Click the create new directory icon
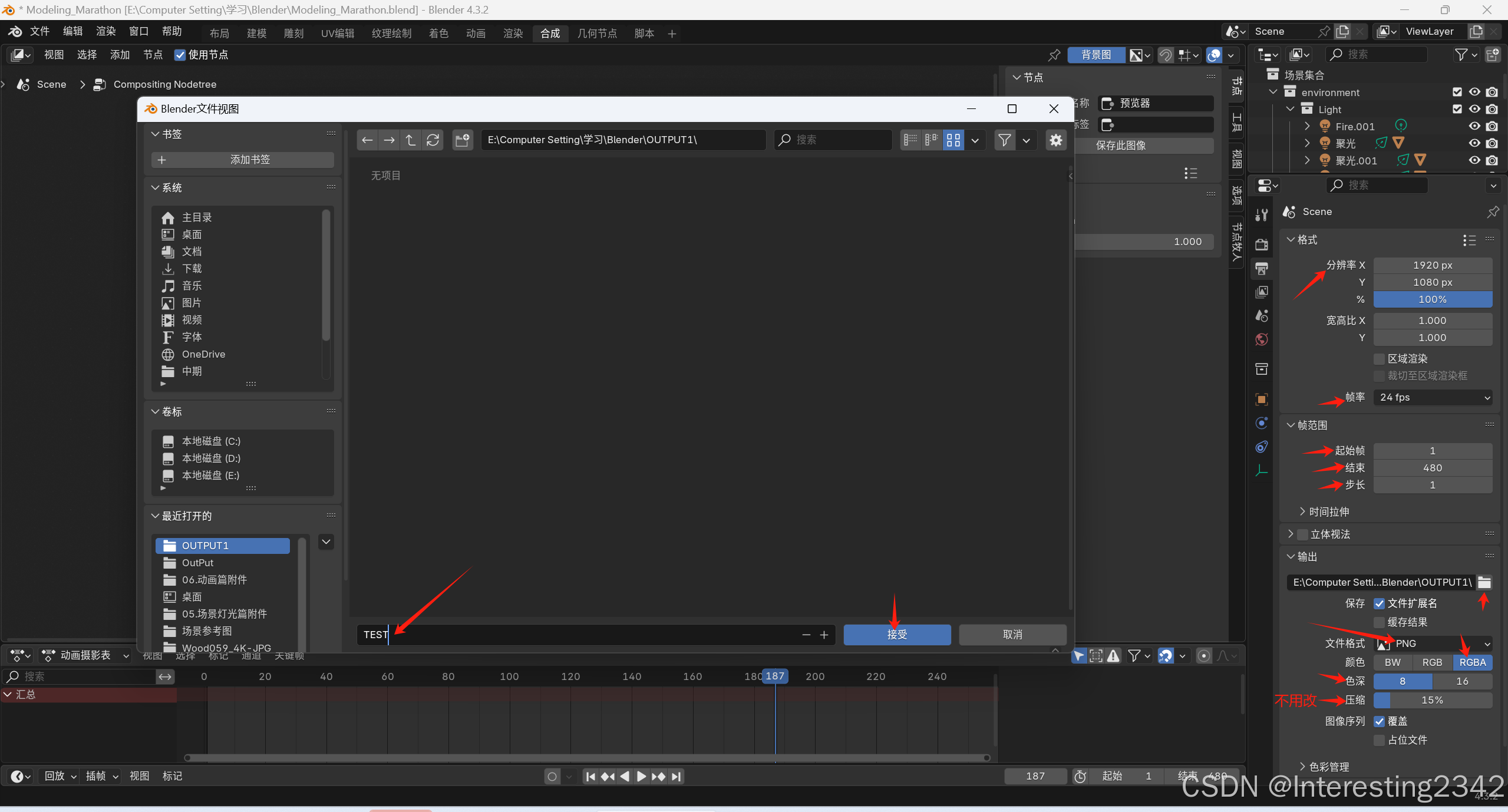This screenshot has height=812, width=1508. pyautogui.click(x=463, y=140)
